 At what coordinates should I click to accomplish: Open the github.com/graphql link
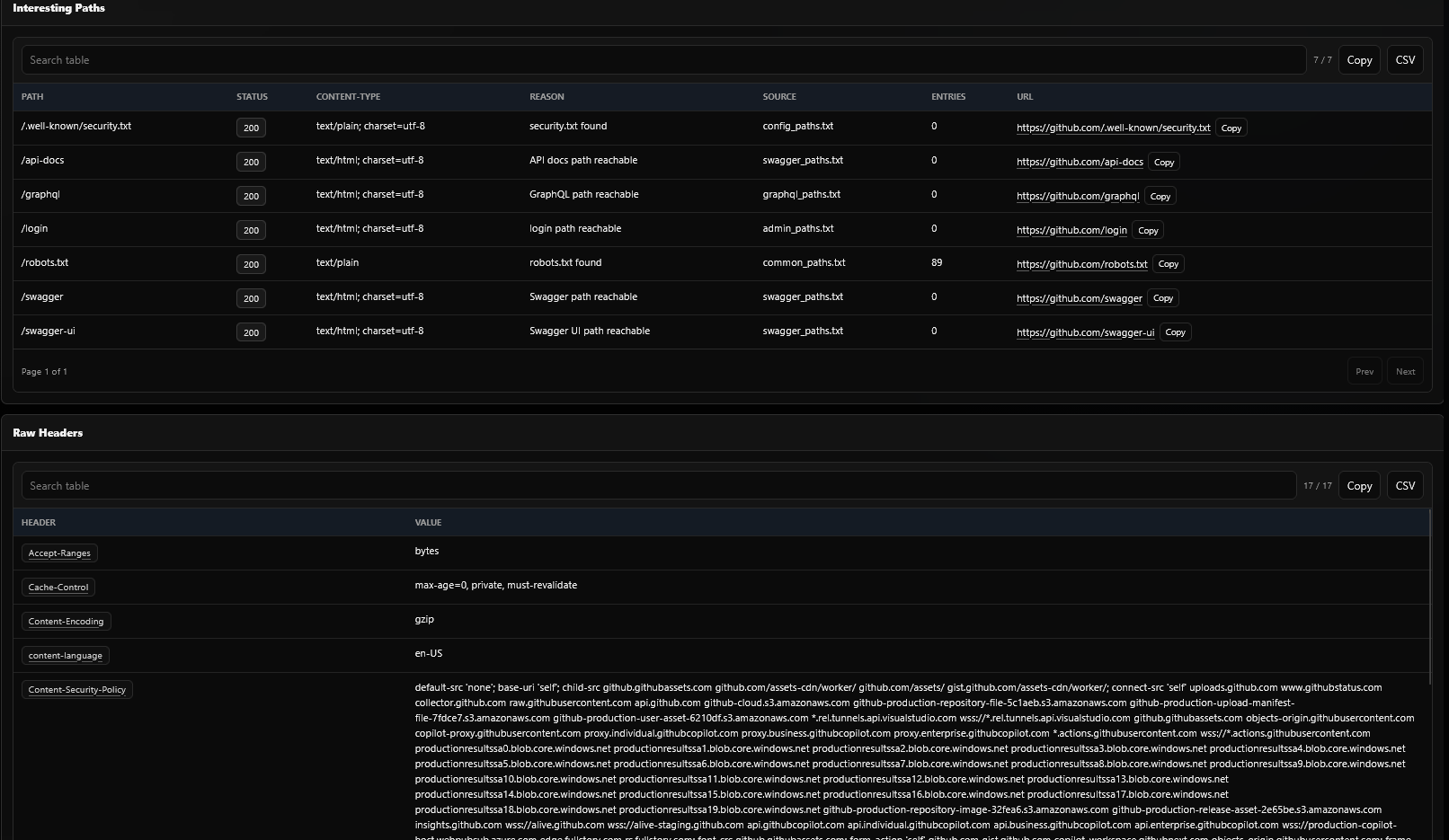[x=1078, y=196]
